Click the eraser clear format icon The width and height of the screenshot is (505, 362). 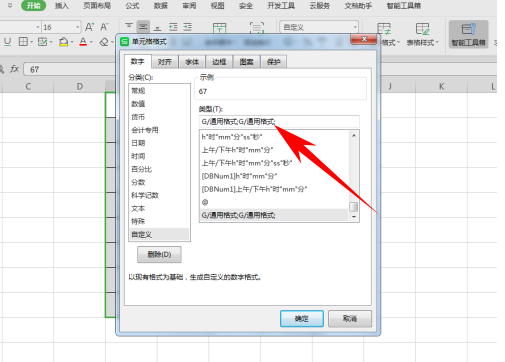[x=104, y=42]
